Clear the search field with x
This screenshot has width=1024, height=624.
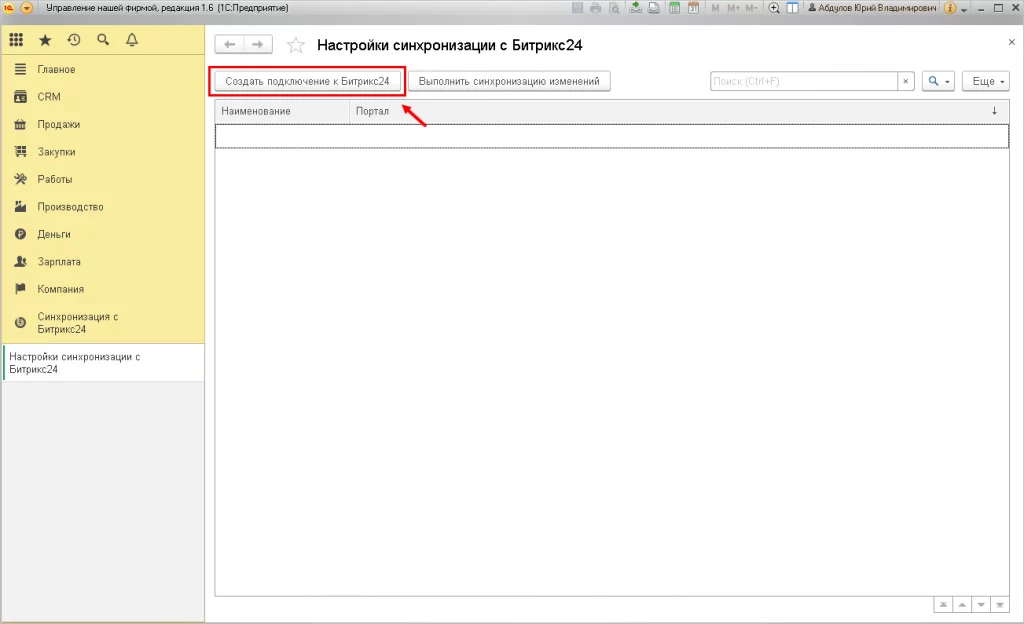[x=906, y=81]
